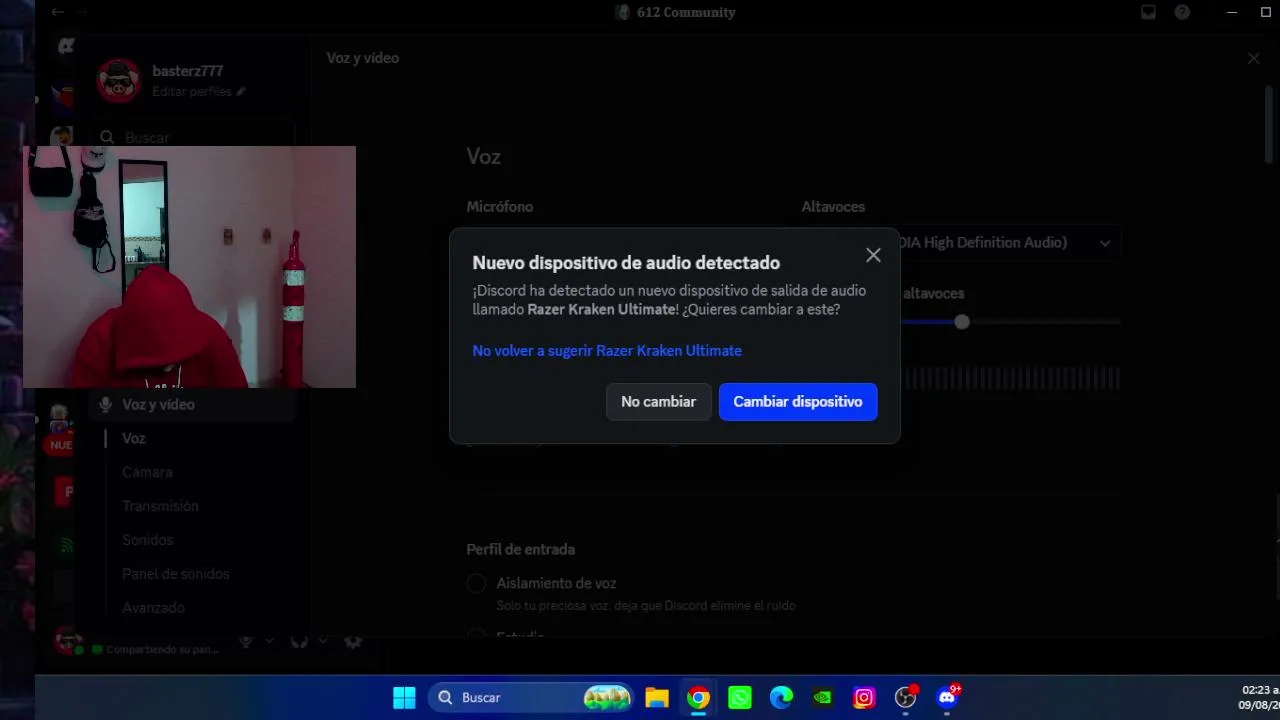Open Instagram from the taskbar
This screenshot has height=720, width=1280.
click(x=864, y=698)
